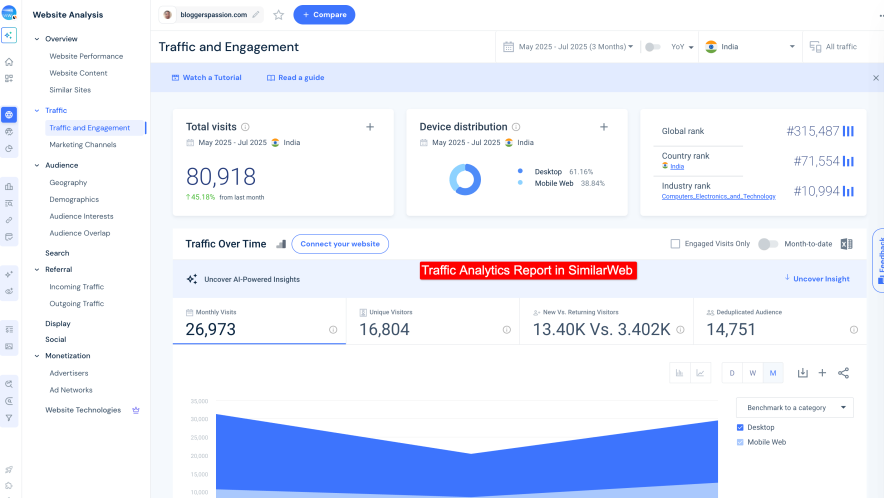The height and width of the screenshot is (498, 884).
Task: Collapse the Overview section
Action: (37, 39)
